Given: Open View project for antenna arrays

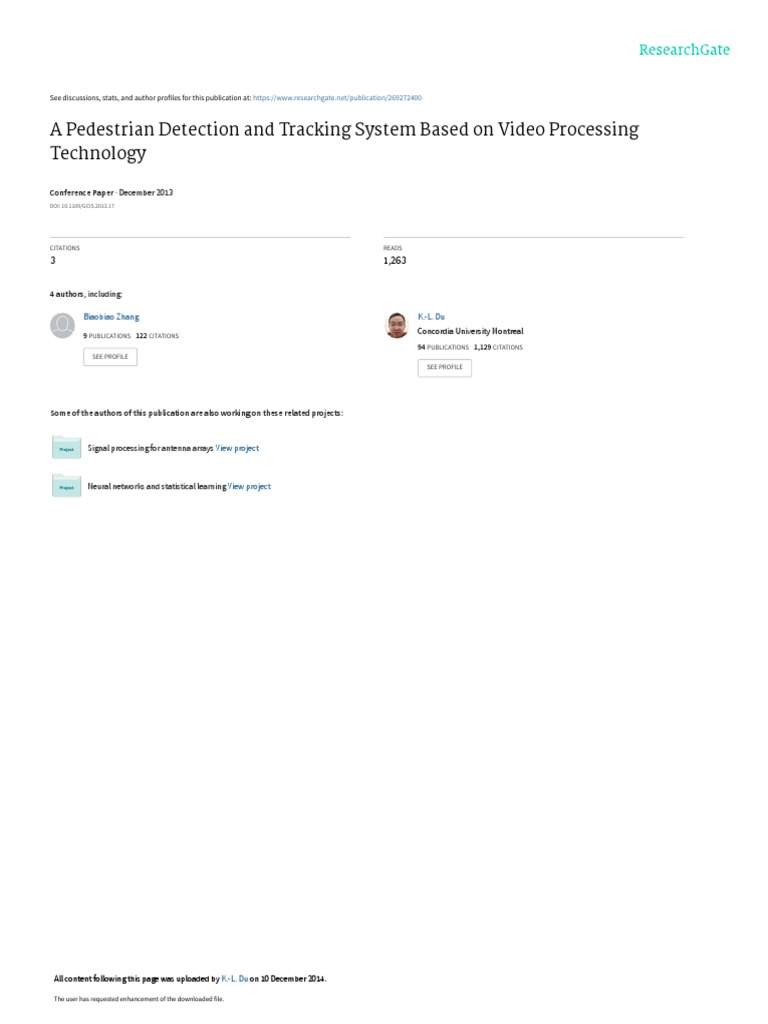Looking at the screenshot, I should pyautogui.click(x=237, y=448).
